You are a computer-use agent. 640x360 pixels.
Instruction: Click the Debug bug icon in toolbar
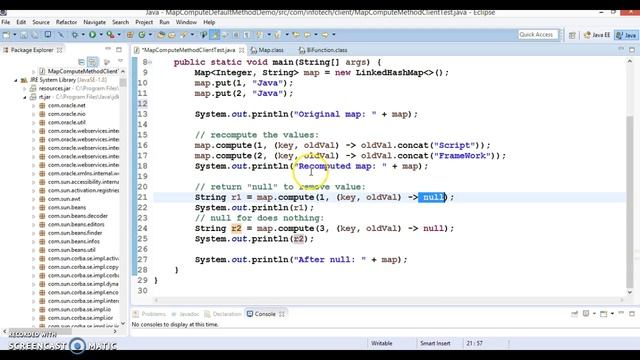[75, 35]
